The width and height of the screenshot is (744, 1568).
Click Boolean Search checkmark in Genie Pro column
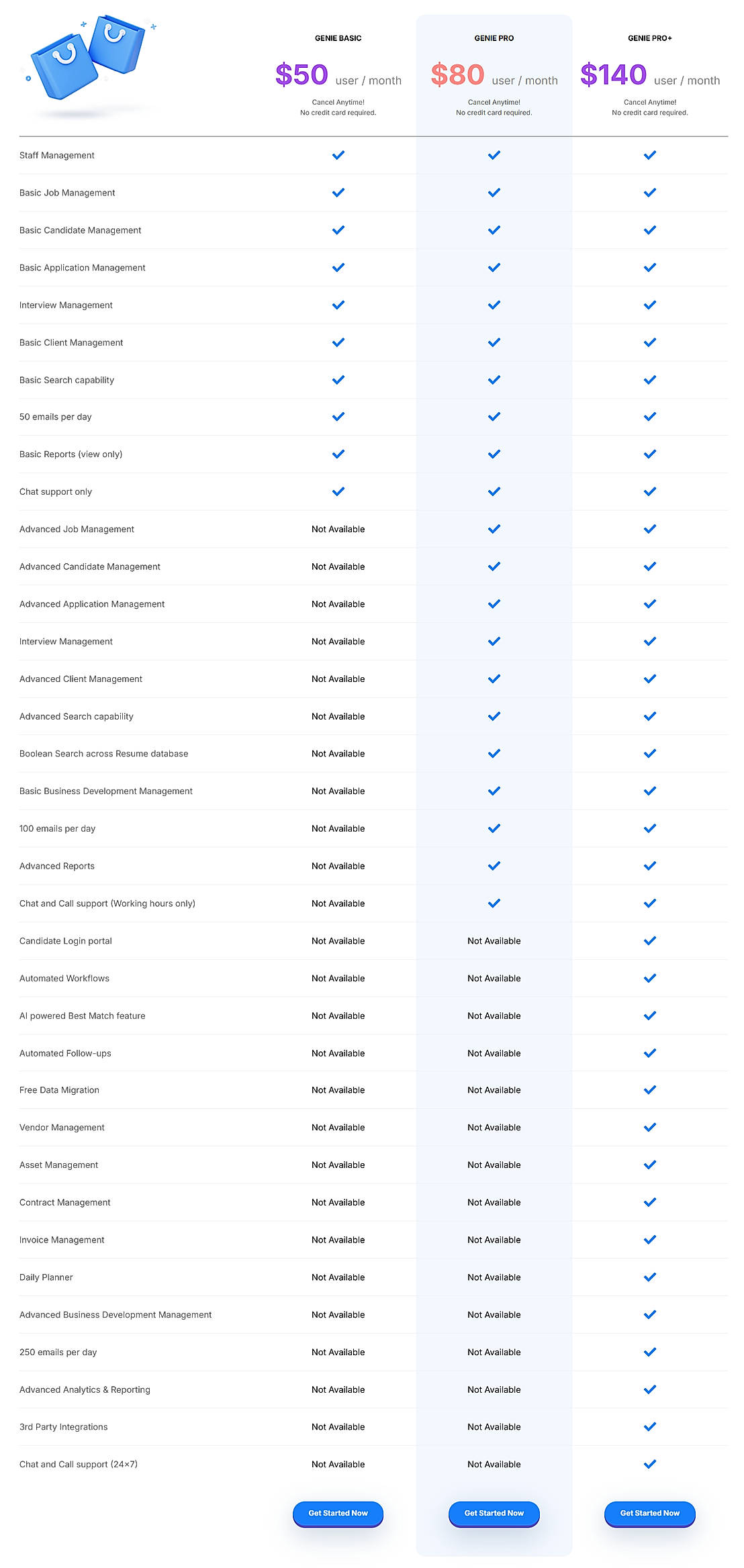click(x=494, y=753)
